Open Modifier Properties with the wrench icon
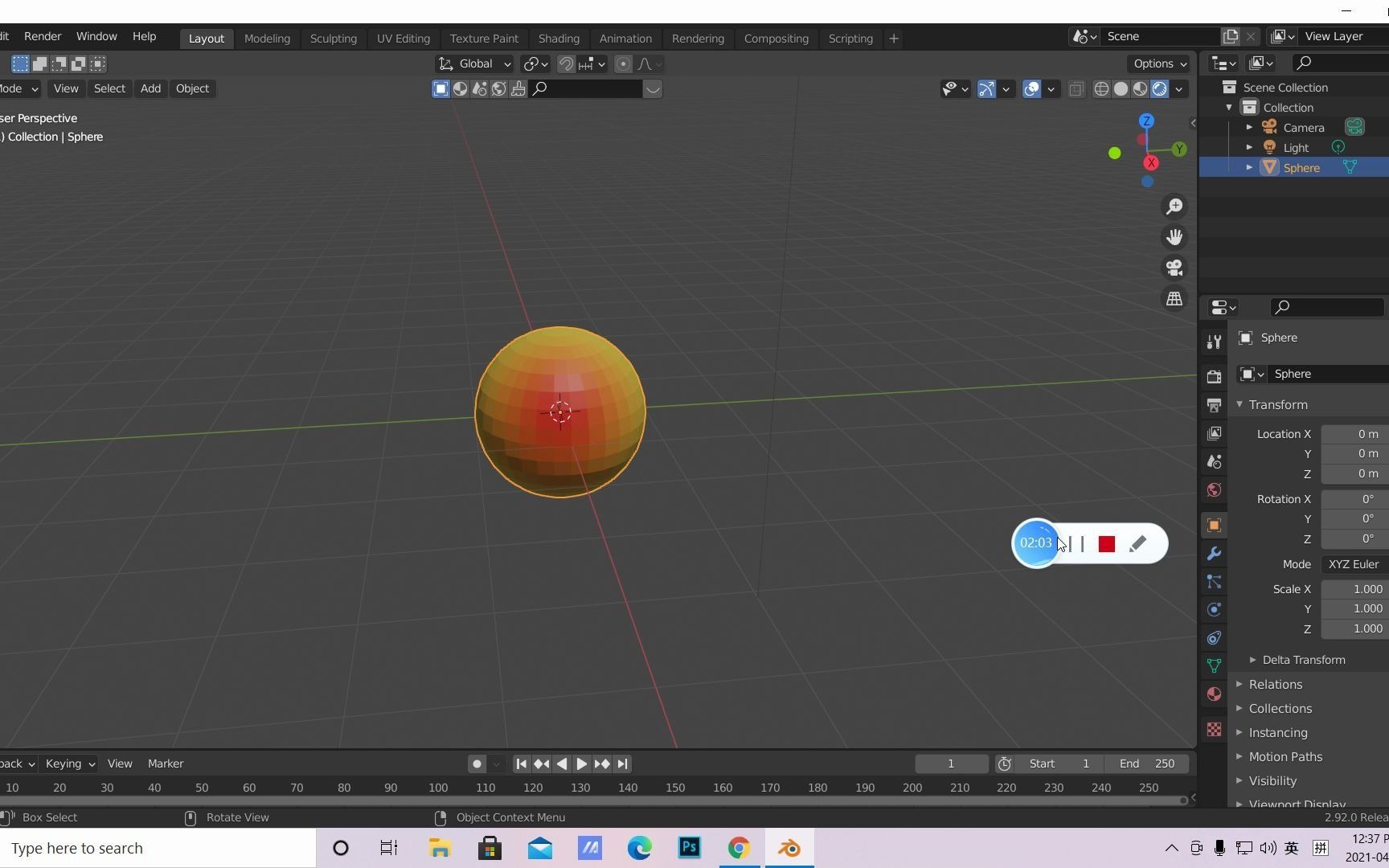The width and height of the screenshot is (1389, 868). point(1214,554)
